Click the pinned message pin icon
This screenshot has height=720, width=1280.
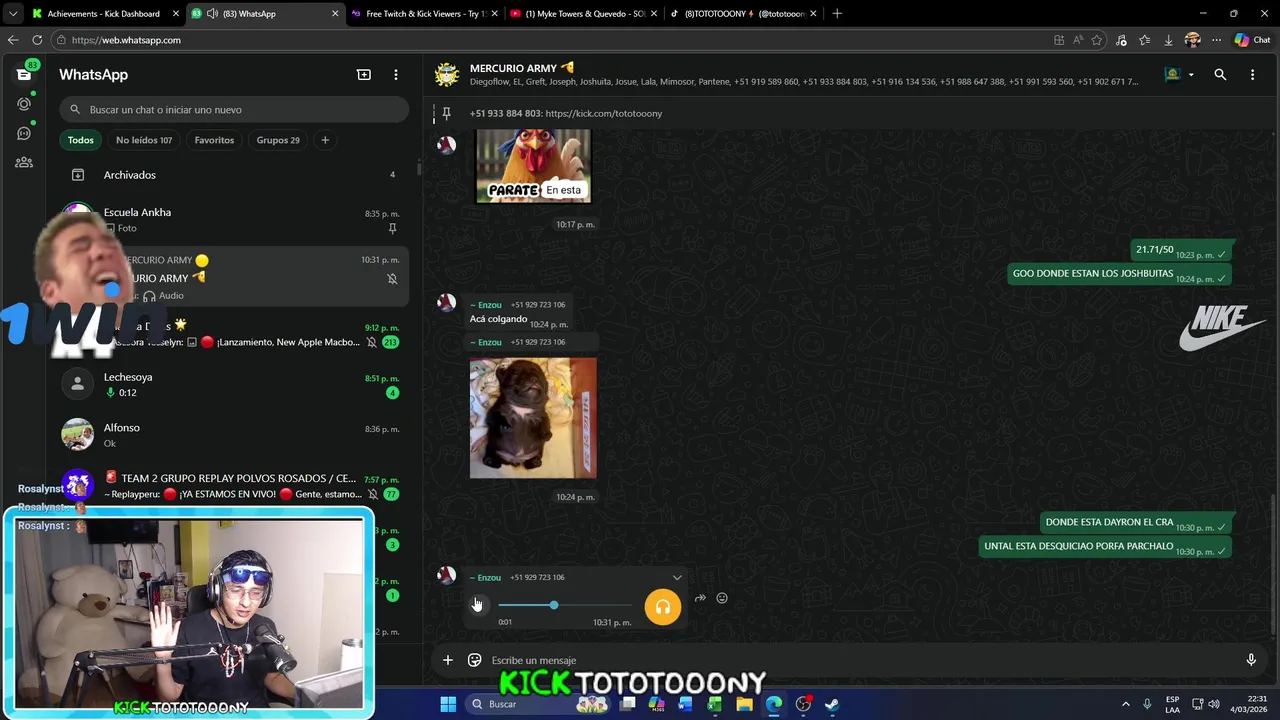point(447,113)
